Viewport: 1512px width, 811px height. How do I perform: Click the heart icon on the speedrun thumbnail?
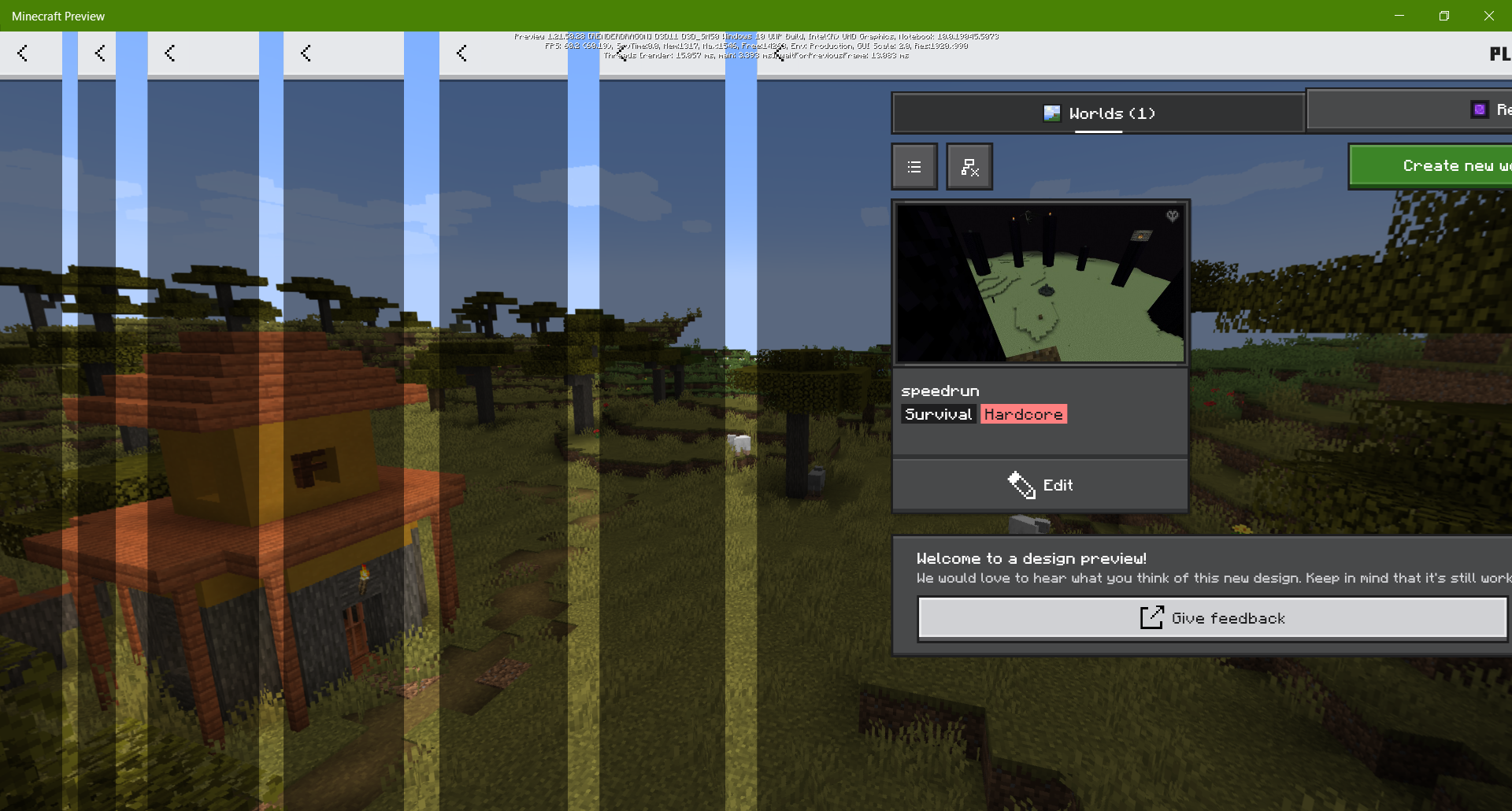(x=1172, y=216)
